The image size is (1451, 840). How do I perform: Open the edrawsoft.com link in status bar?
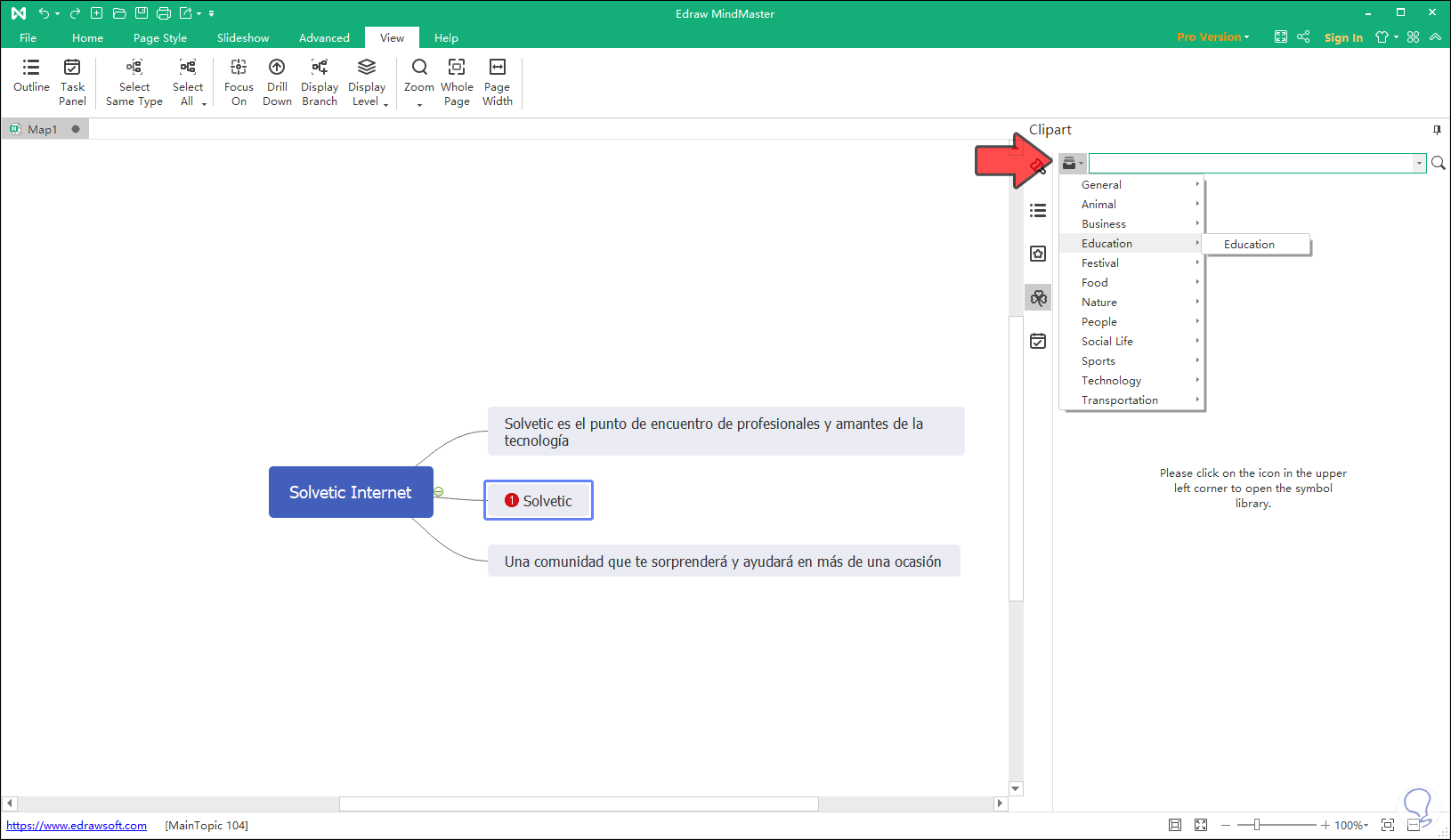click(77, 825)
